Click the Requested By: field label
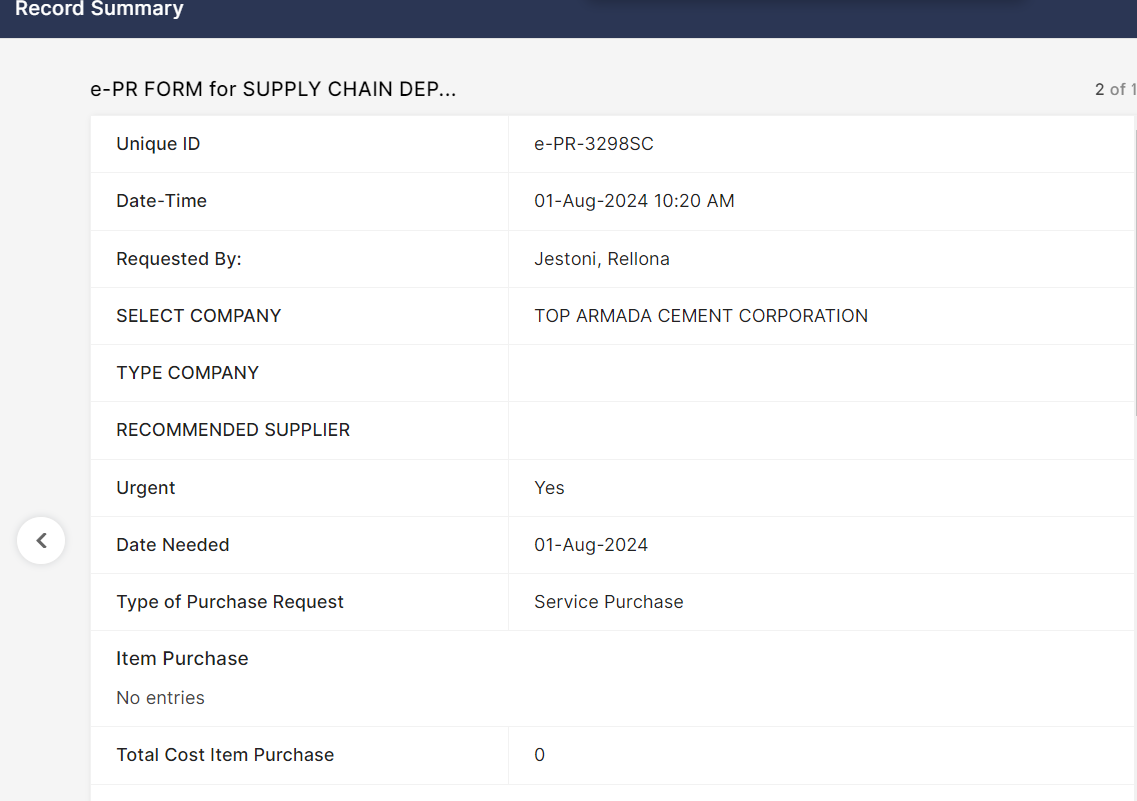The image size is (1137, 801). [x=178, y=259]
